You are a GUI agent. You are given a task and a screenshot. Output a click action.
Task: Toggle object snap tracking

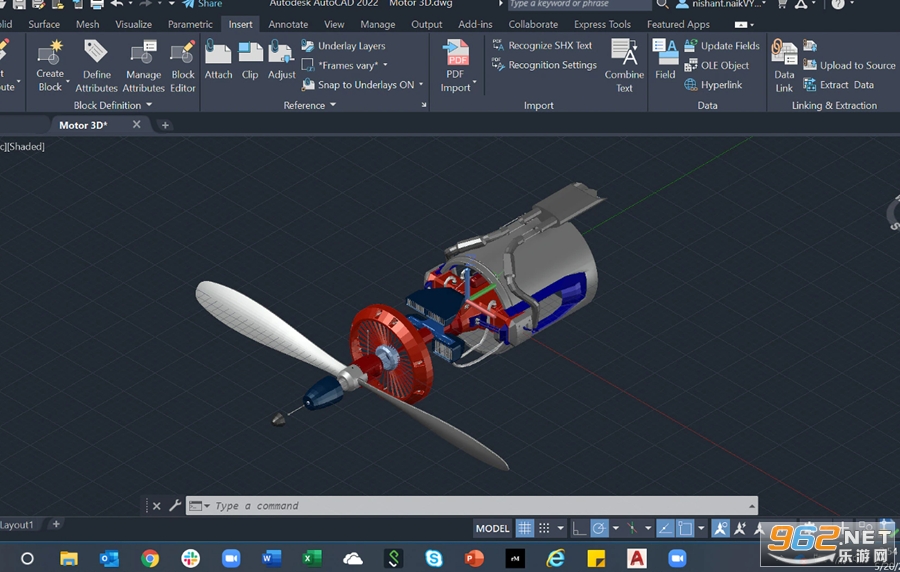[x=665, y=528]
